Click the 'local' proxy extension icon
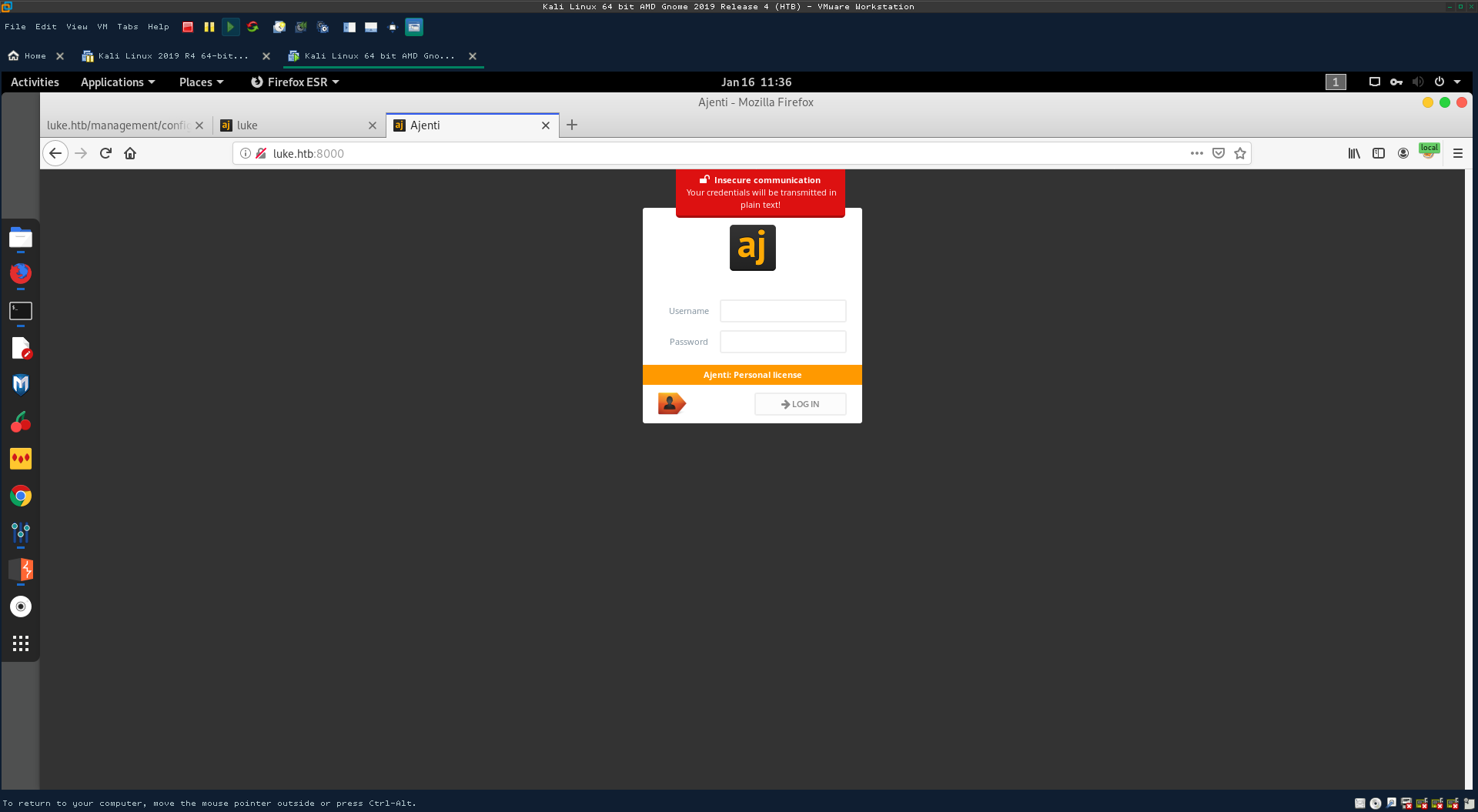The height and width of the screenshot is (812, 1478). click(1429, 152)
